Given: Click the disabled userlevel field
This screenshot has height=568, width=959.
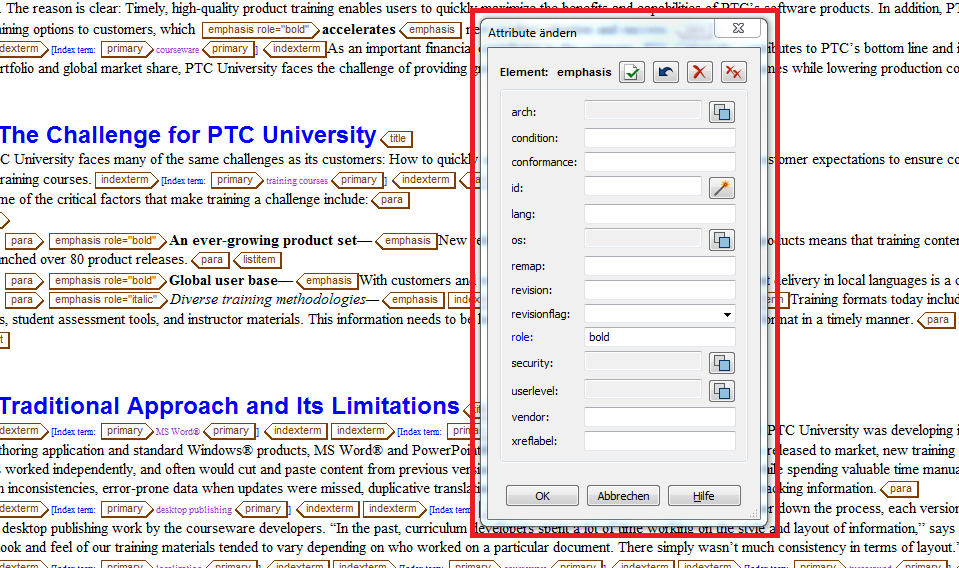Looking at the screenshot, I should tap(643, 389).
